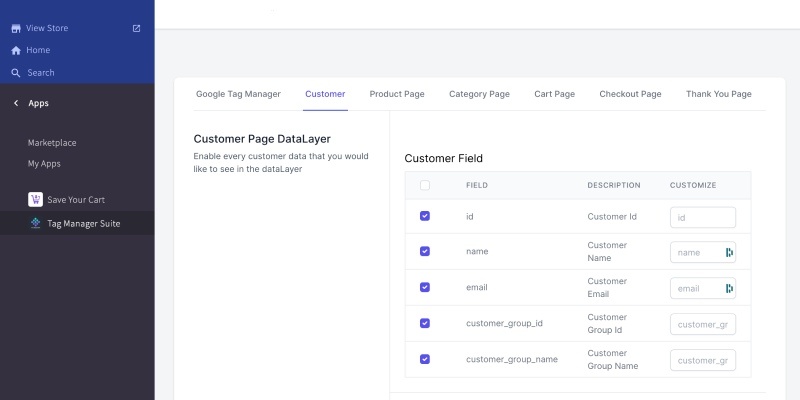Click the 'customer_group_name' field cell
Viewport: 800px width, 400px height.
[512, 359]
